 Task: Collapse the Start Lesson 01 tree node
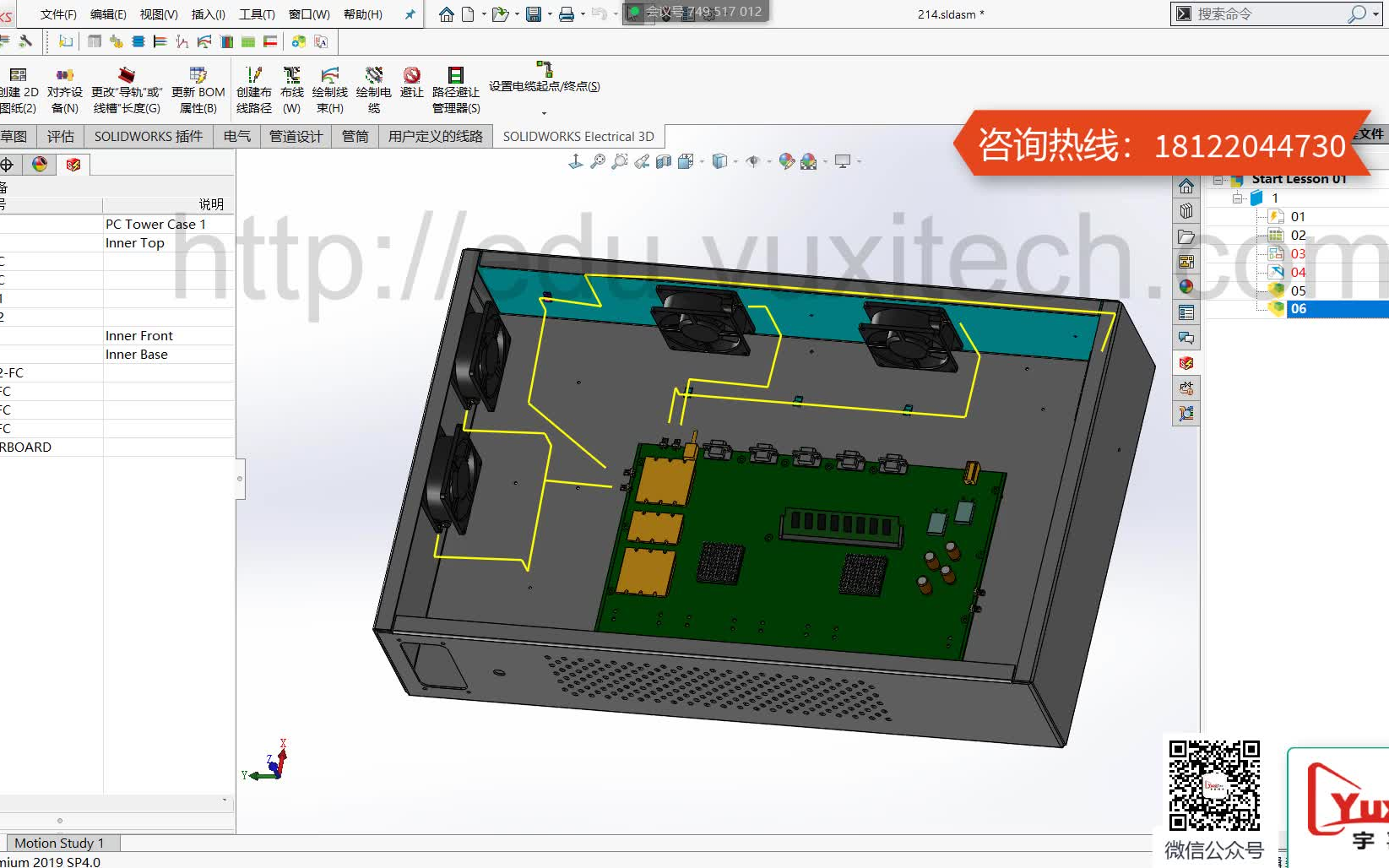[1218, 180]
